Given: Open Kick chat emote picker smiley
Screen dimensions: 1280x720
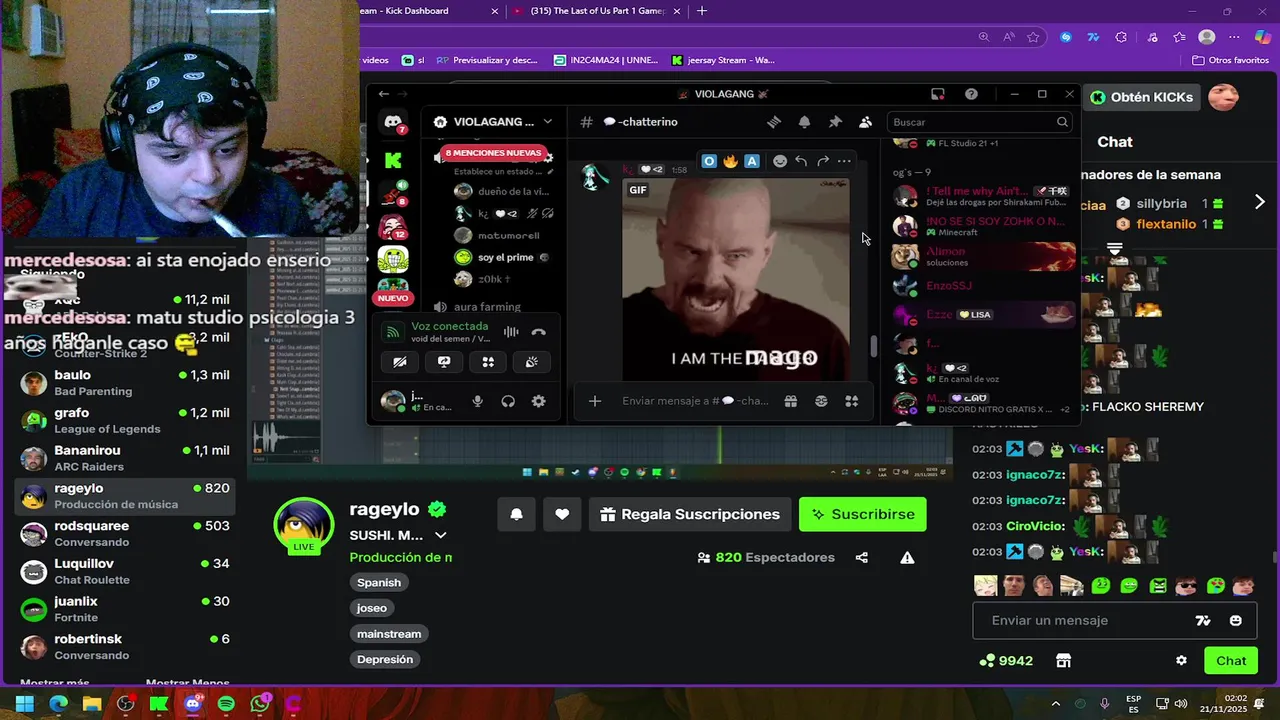Looking at the screenshot, I should point(1236,620).
